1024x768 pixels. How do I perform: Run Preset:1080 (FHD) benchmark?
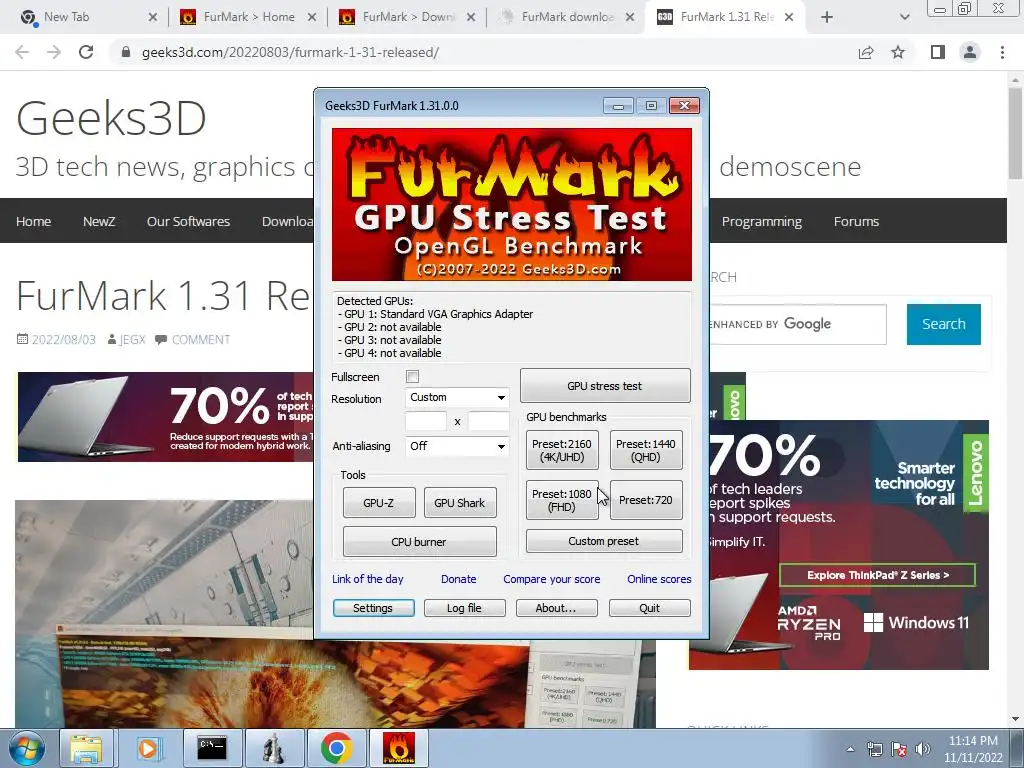click(x=562, y=500)
